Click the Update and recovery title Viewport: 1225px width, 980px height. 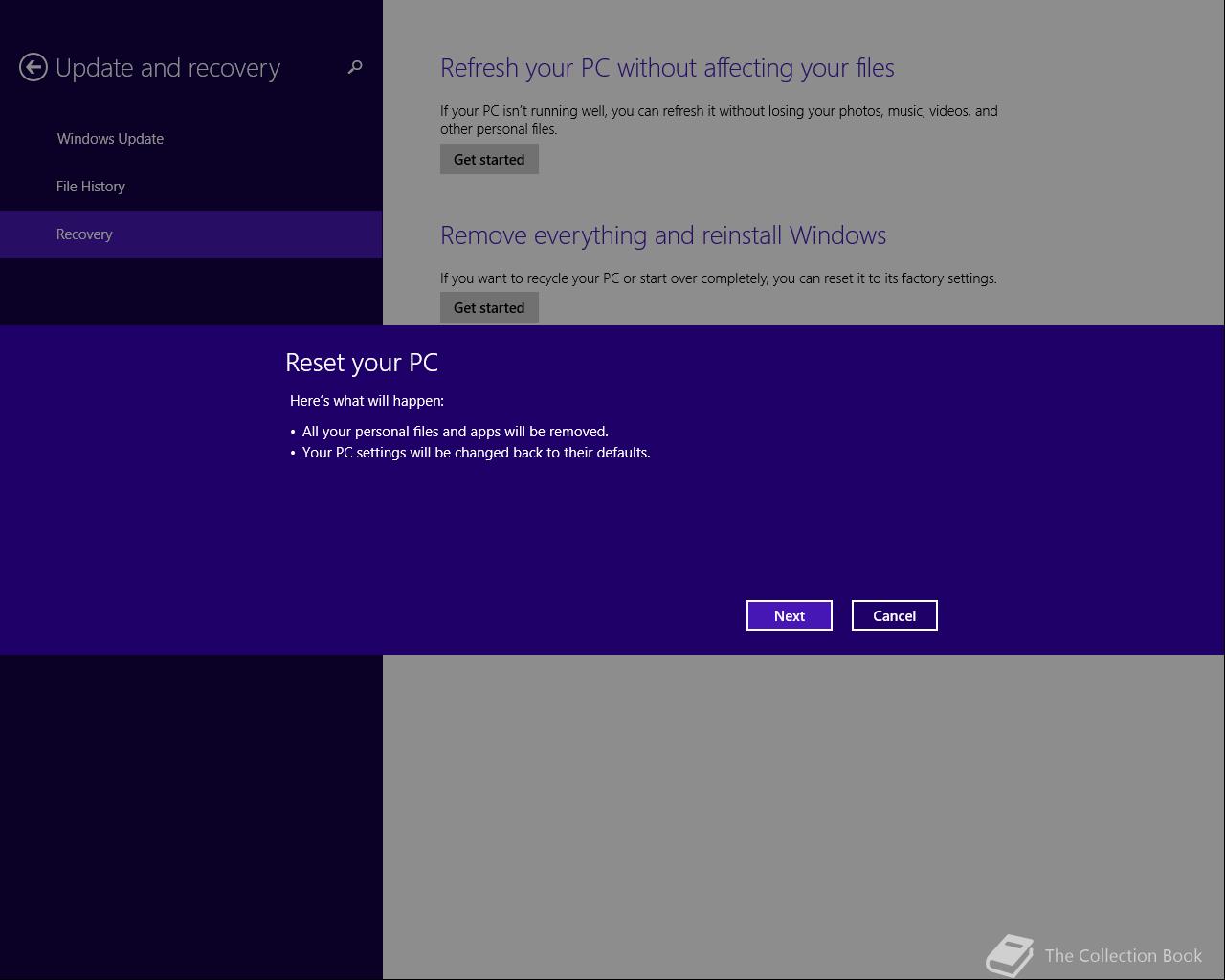167,68
